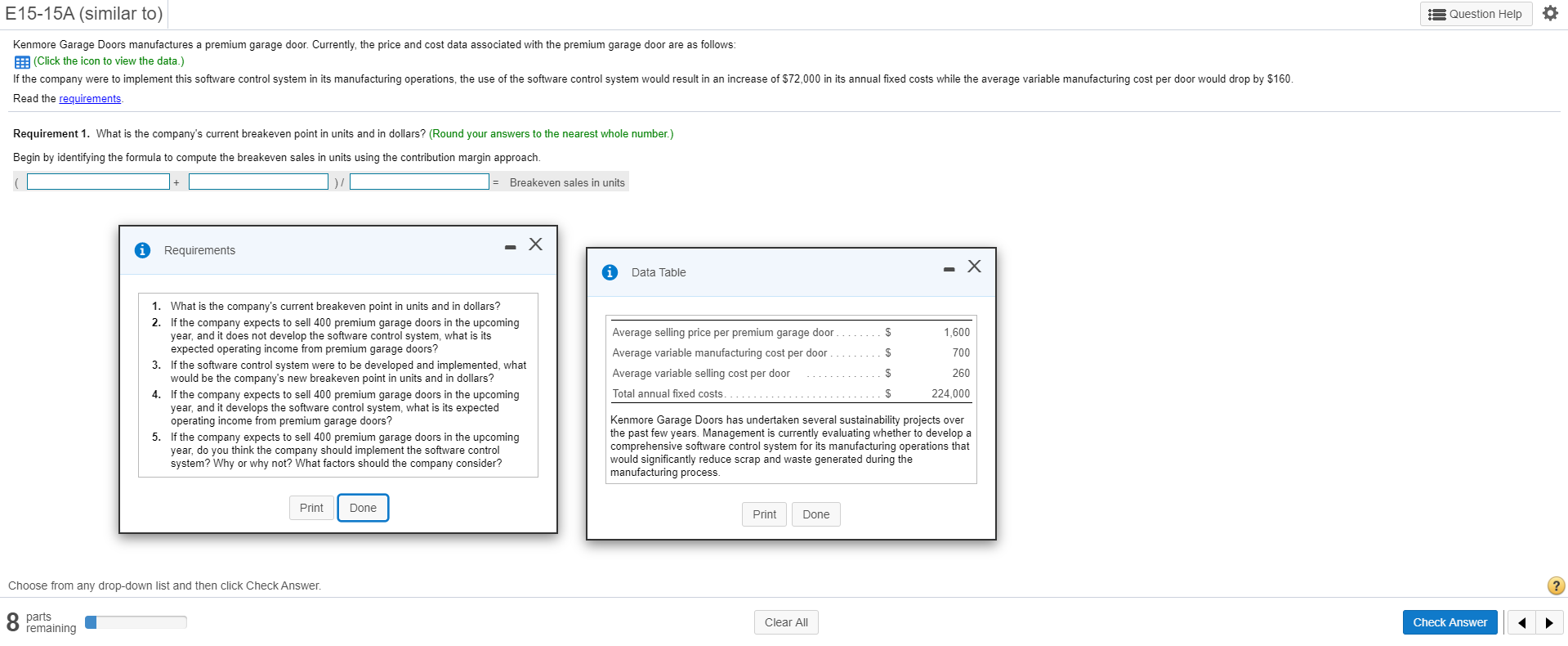The image size is (1568, 646).
Task: Click the yellow help question mark icon
Action: point(1556,585)
